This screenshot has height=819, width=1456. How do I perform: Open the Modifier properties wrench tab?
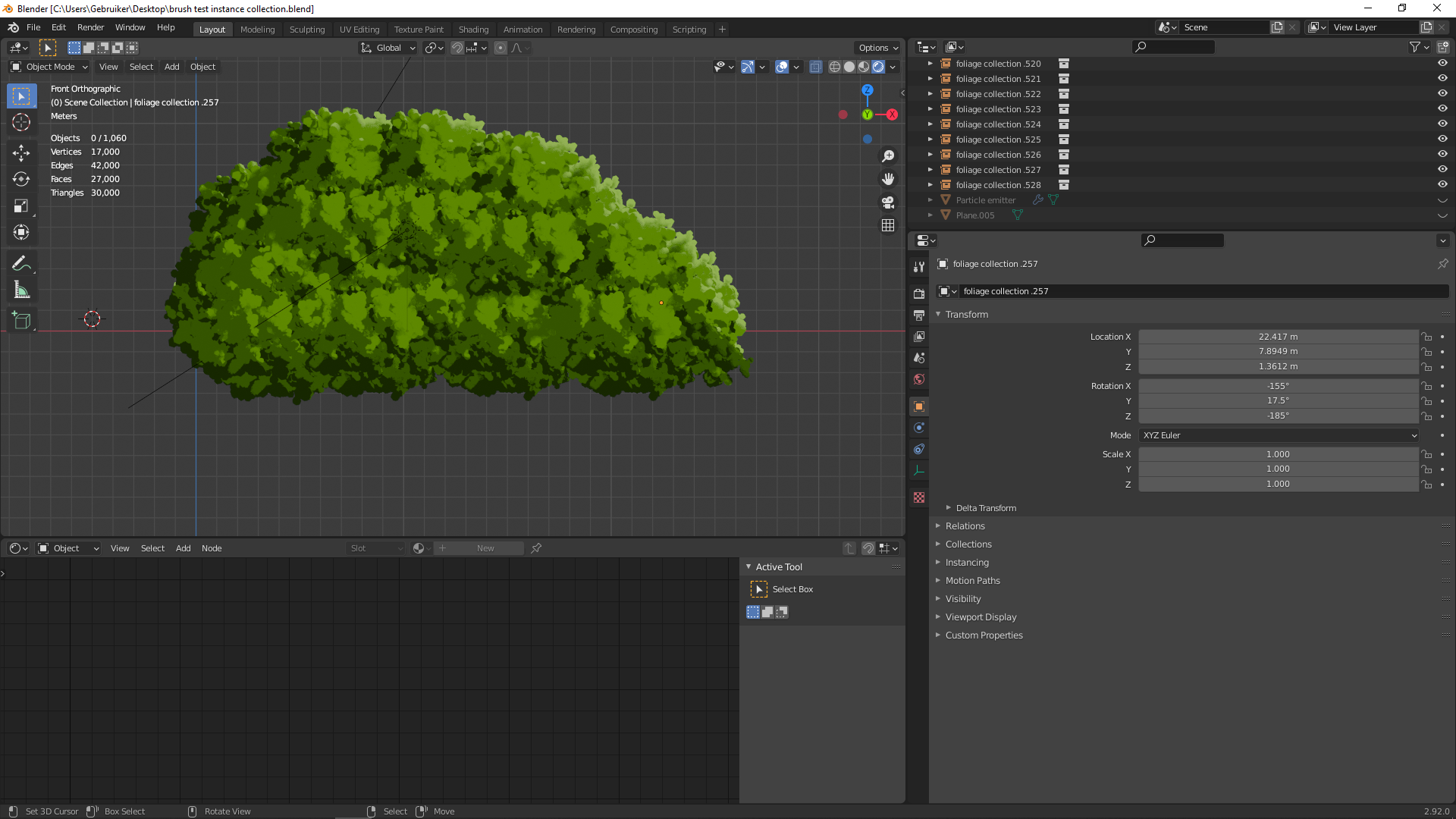tap(919, 267)
